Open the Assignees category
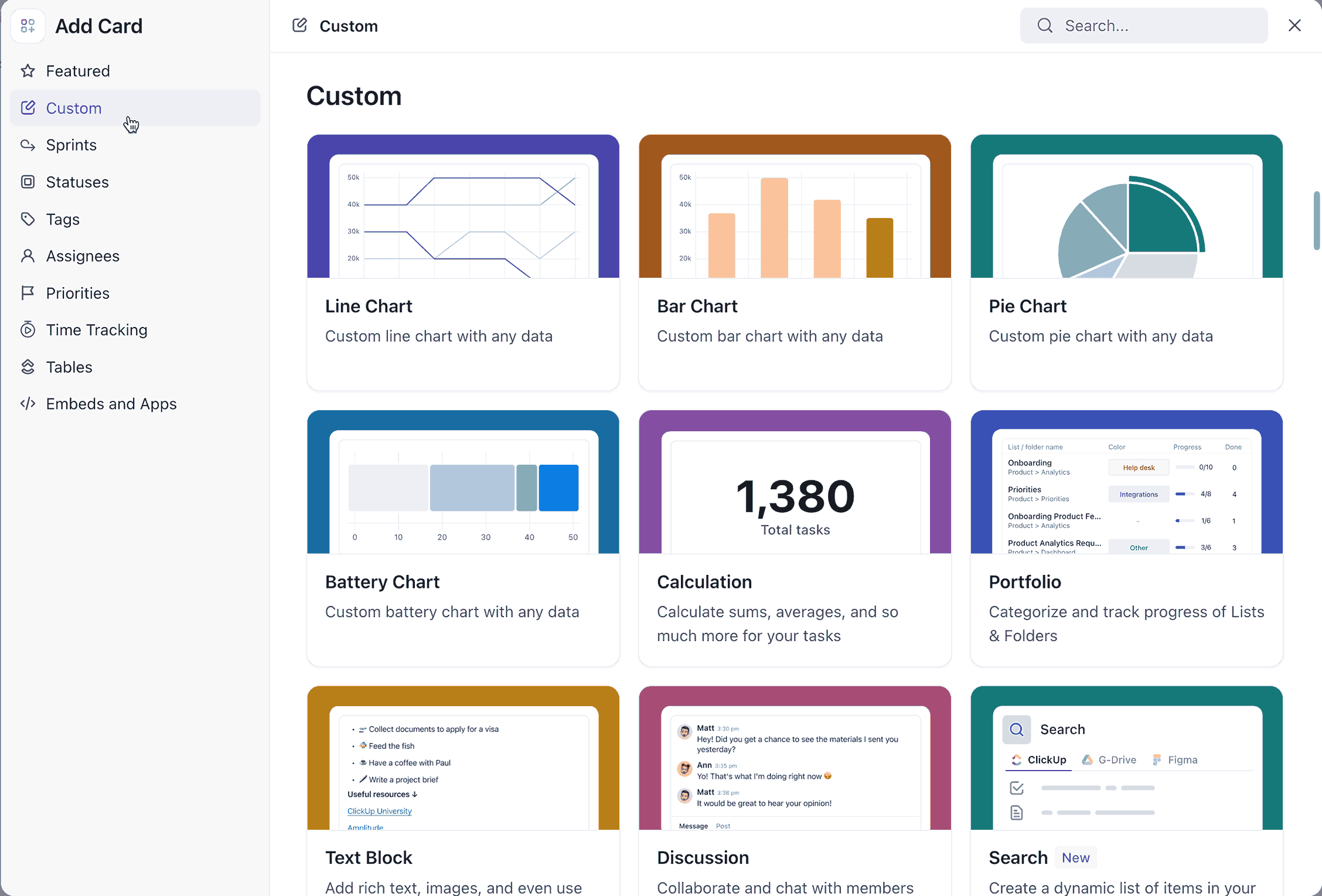 pos(83,256)
